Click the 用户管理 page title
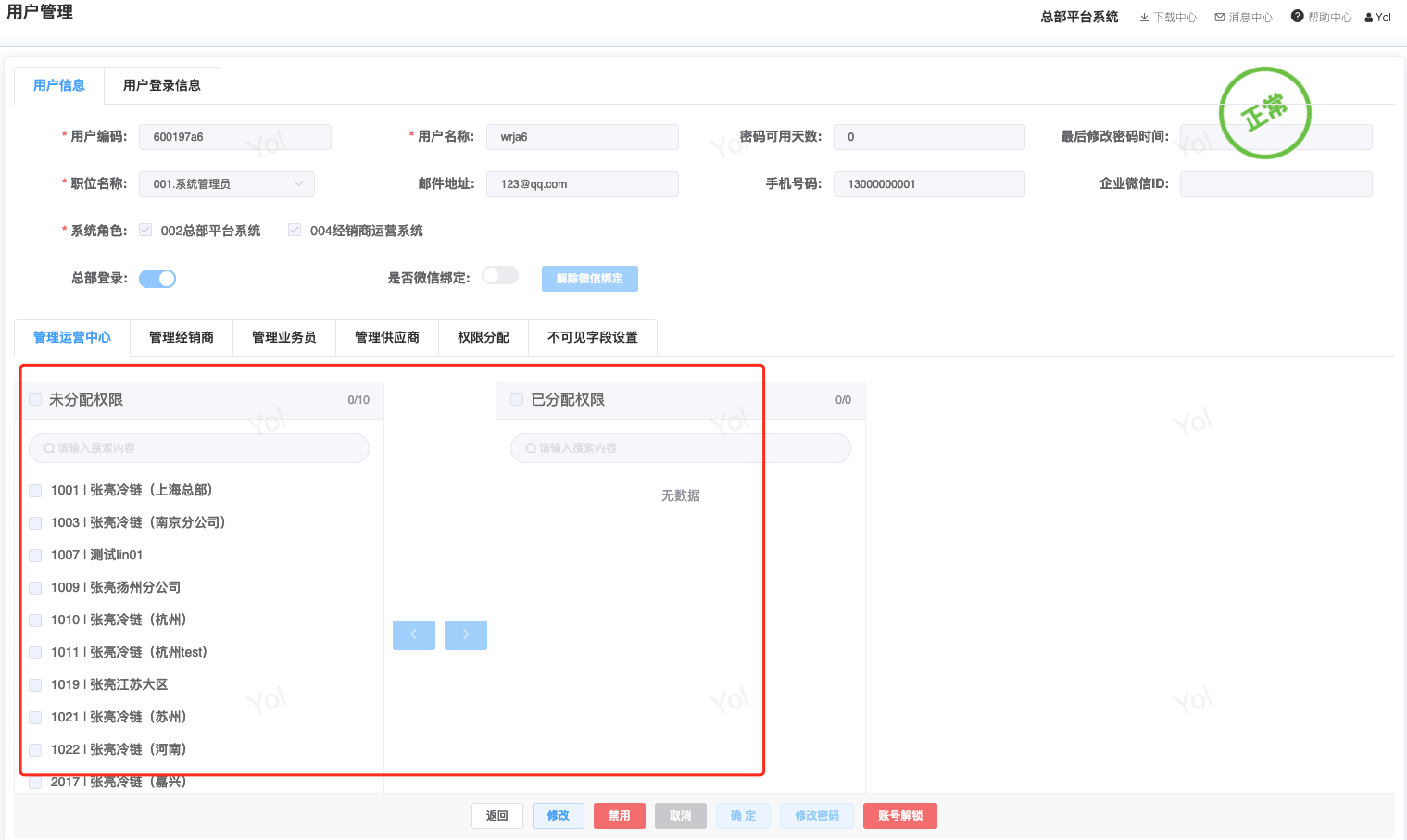This screenshot has height=840, width=1407. point(40,12)
